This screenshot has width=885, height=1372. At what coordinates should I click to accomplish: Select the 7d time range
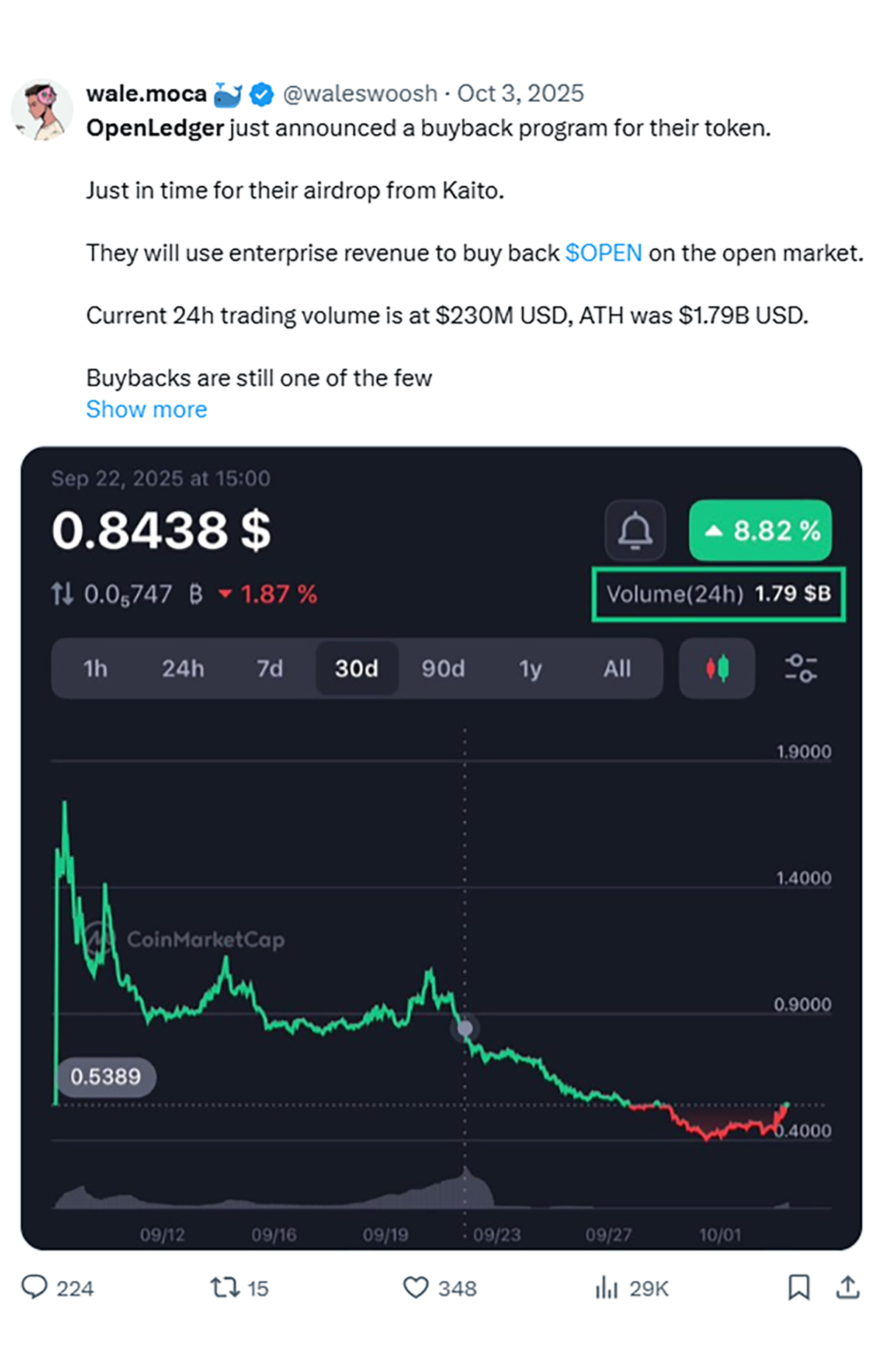[x=269, y=668]
